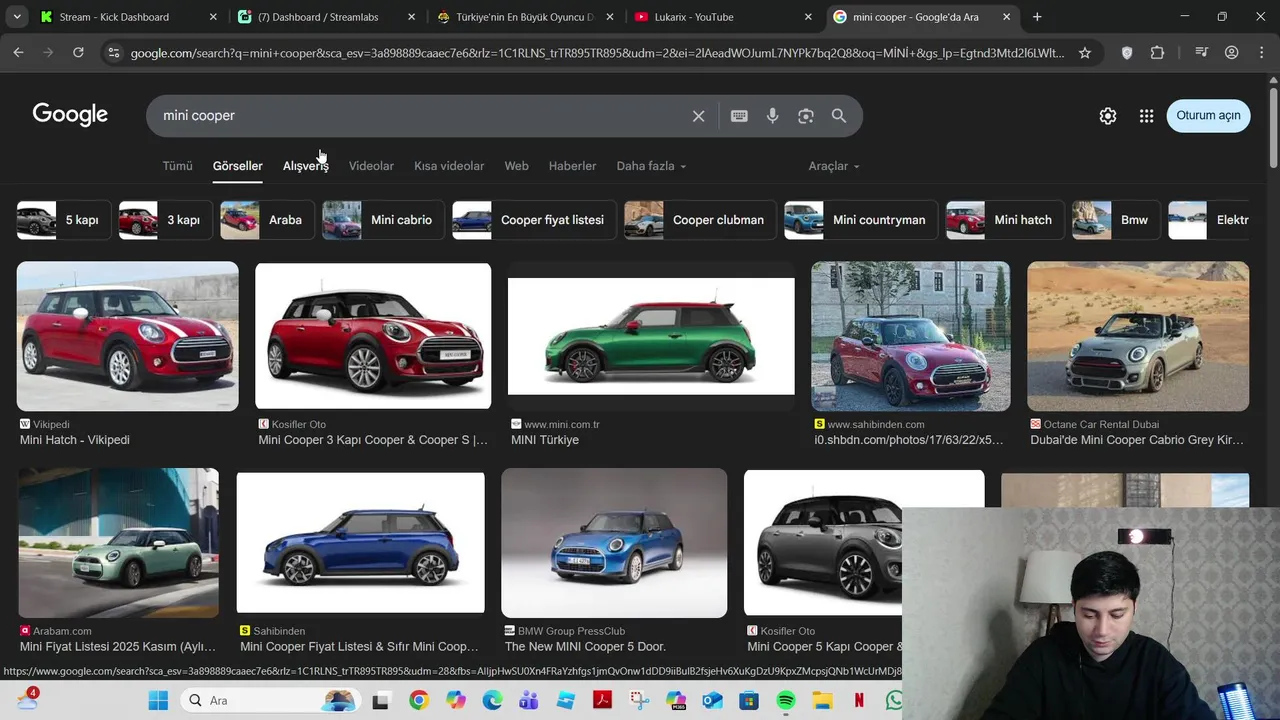The height and width of the screenshot is (720, 1280).
Task: Click the mini cooper search field
Action: [x=420, y=116]
